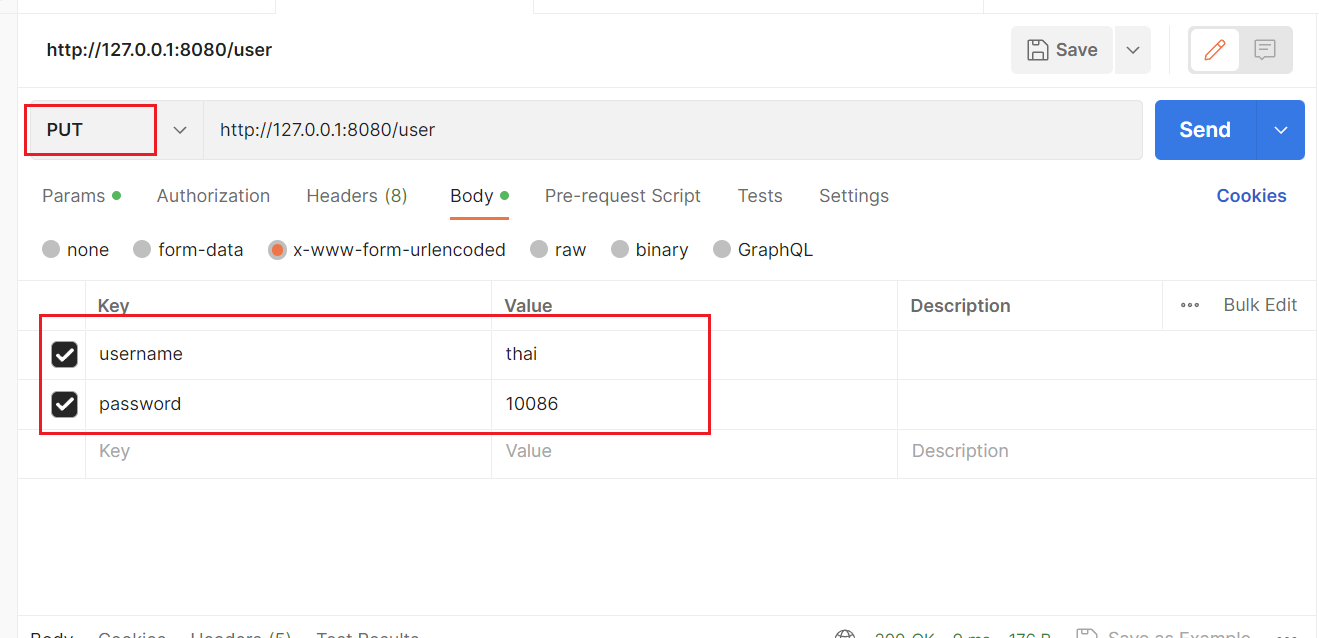Switch to the Tests tab
Image resolution: width=1319 pixels, height=638 pixels.
click(x=760, y=196)
